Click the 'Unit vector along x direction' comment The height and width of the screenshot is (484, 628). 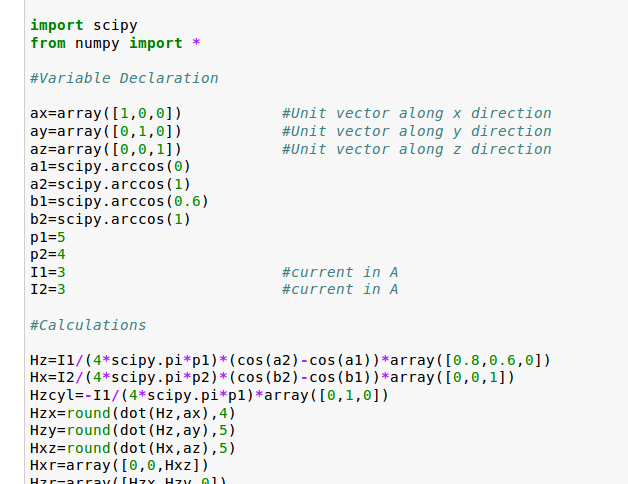(x=416, y=113)
